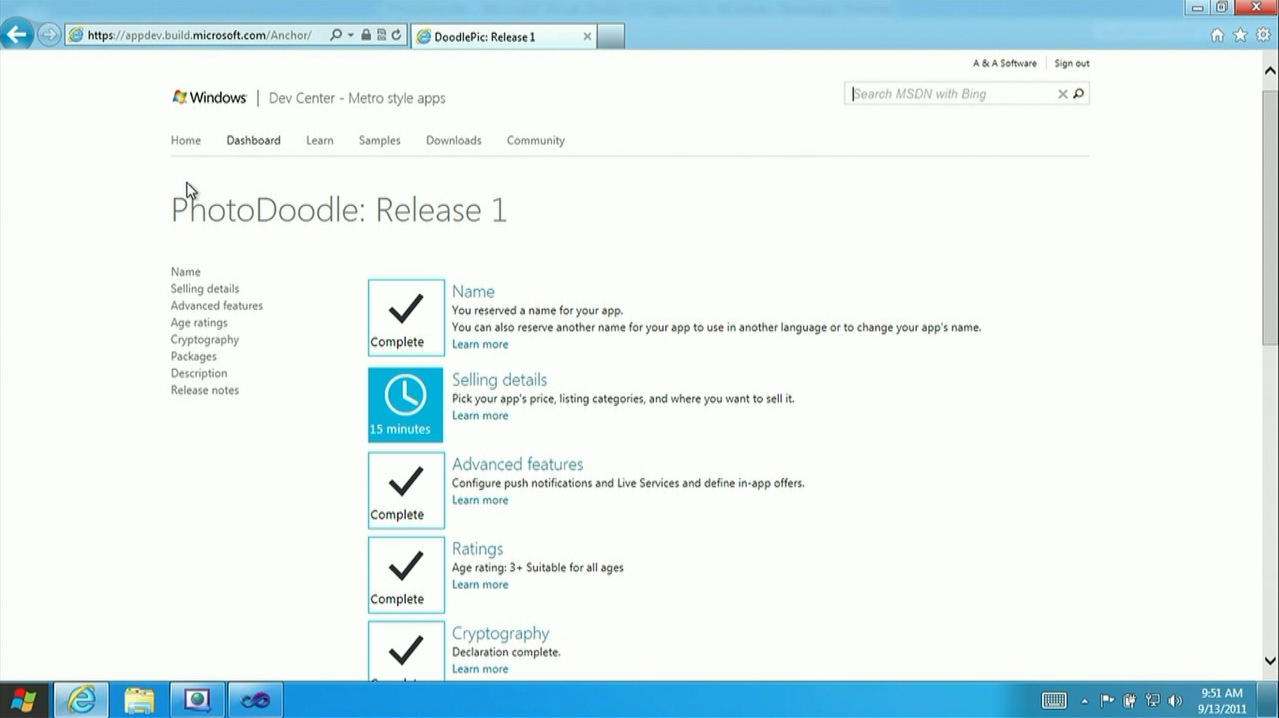The height and width of the screenshot is (718, 1279).
Task: Click the Sign out link
Action: click(x=1071, y=63)
